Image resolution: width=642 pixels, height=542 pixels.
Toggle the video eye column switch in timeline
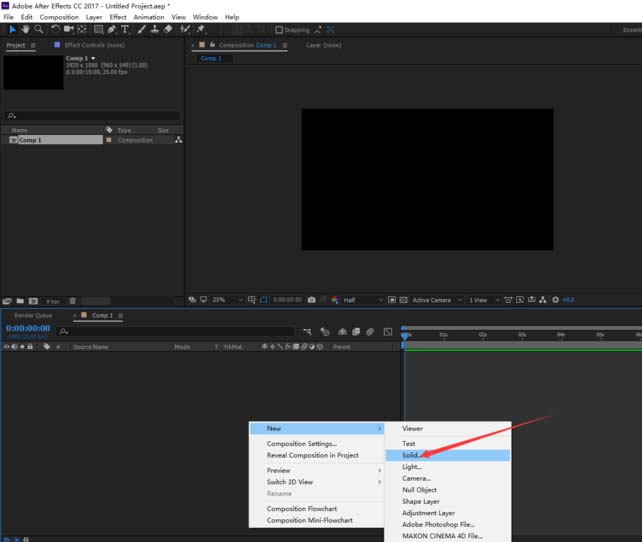(x=6, y=347)
